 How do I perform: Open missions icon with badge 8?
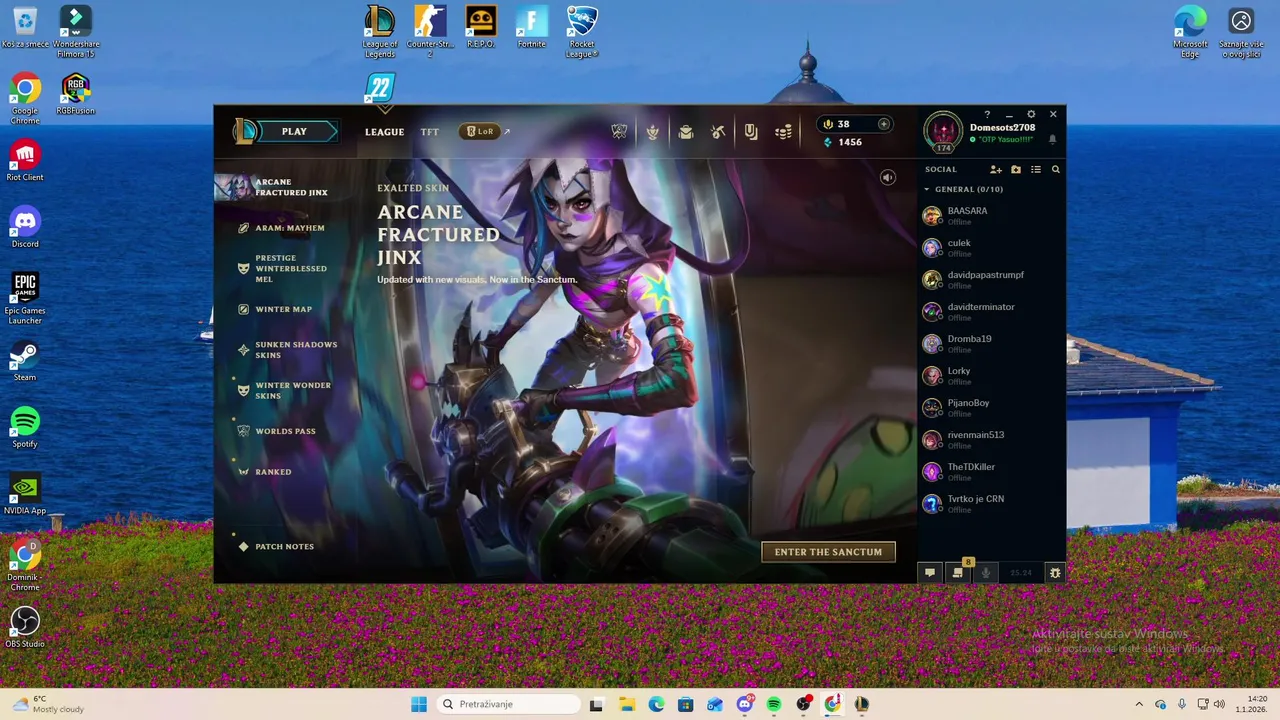958,572
